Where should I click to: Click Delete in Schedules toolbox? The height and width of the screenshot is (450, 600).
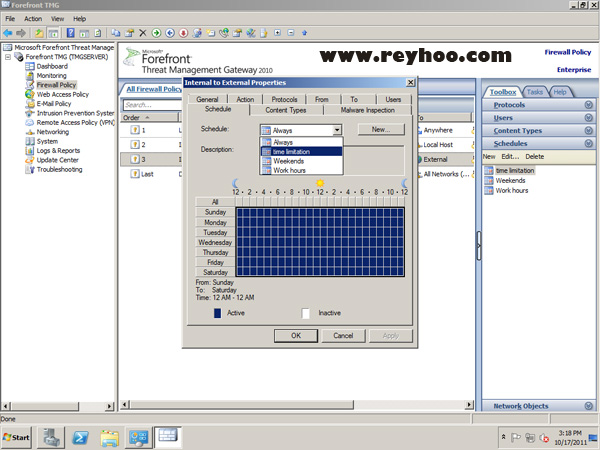[x=535, y=157]
